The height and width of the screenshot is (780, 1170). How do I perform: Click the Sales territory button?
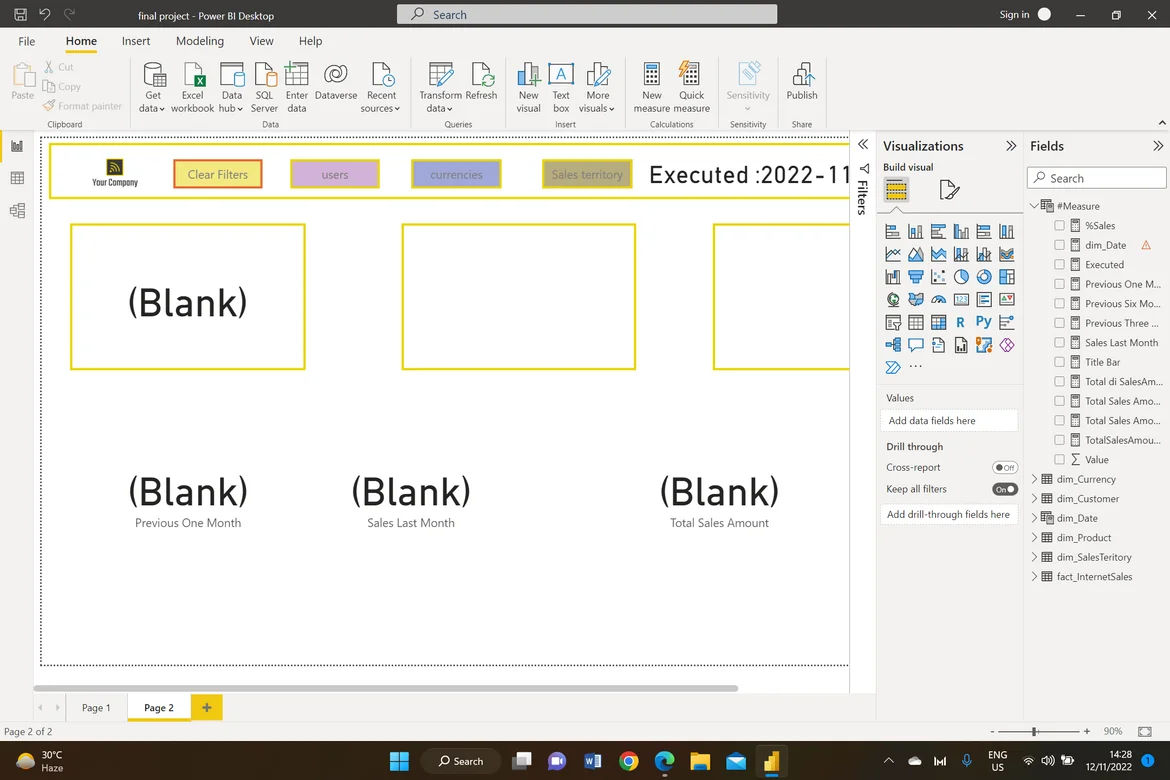pyautogui.click(x=587, y=174)
